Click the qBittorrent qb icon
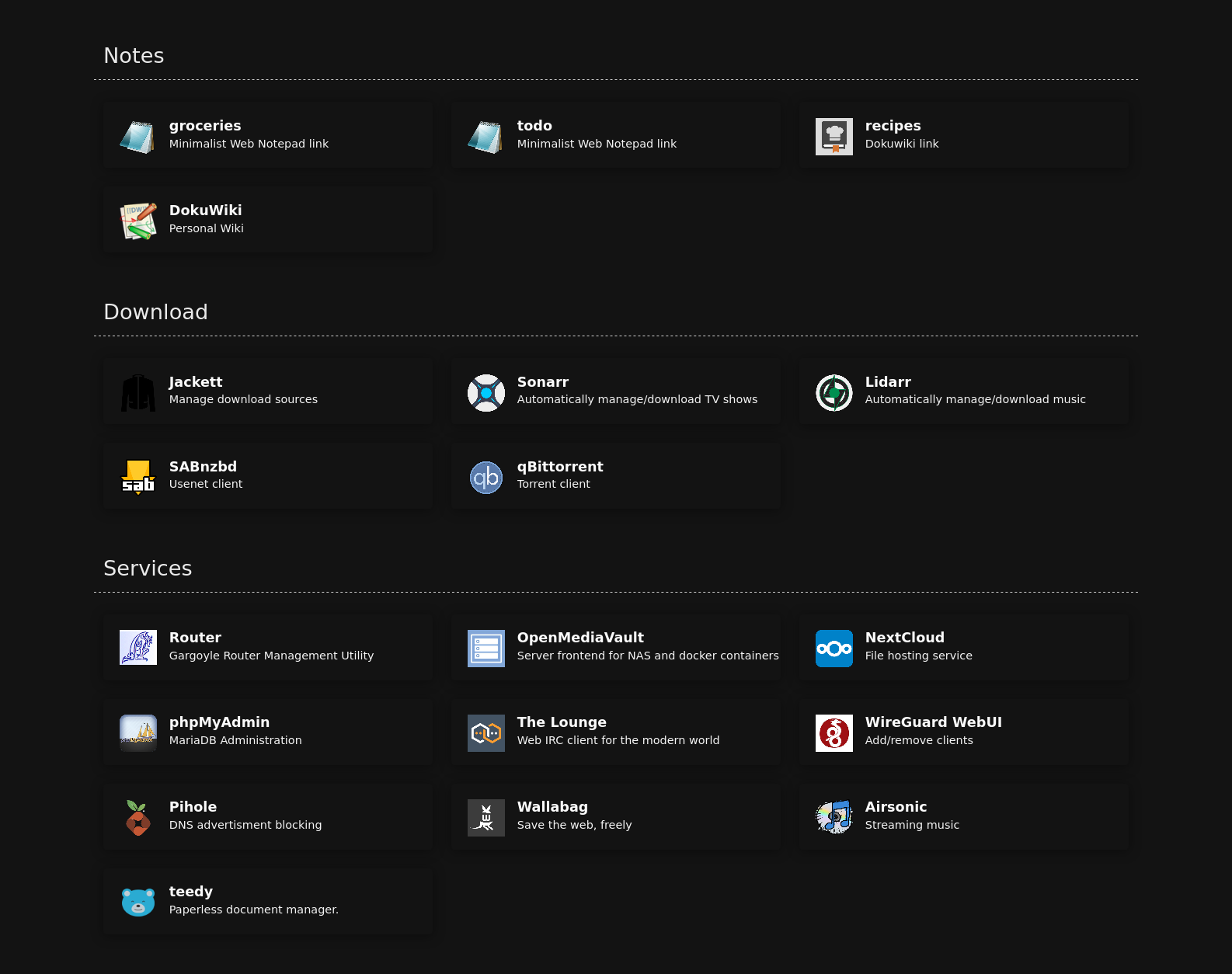The width and height of the screenshot is (1232, 974). tap(486, 478)
